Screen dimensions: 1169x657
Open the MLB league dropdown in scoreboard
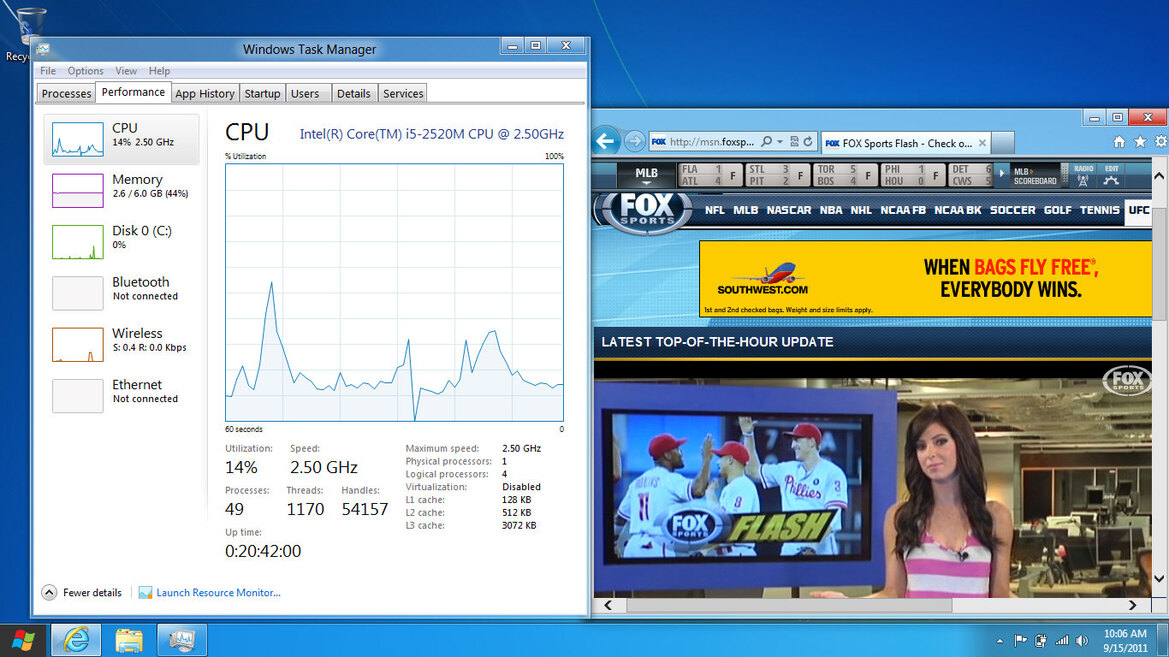646,175
